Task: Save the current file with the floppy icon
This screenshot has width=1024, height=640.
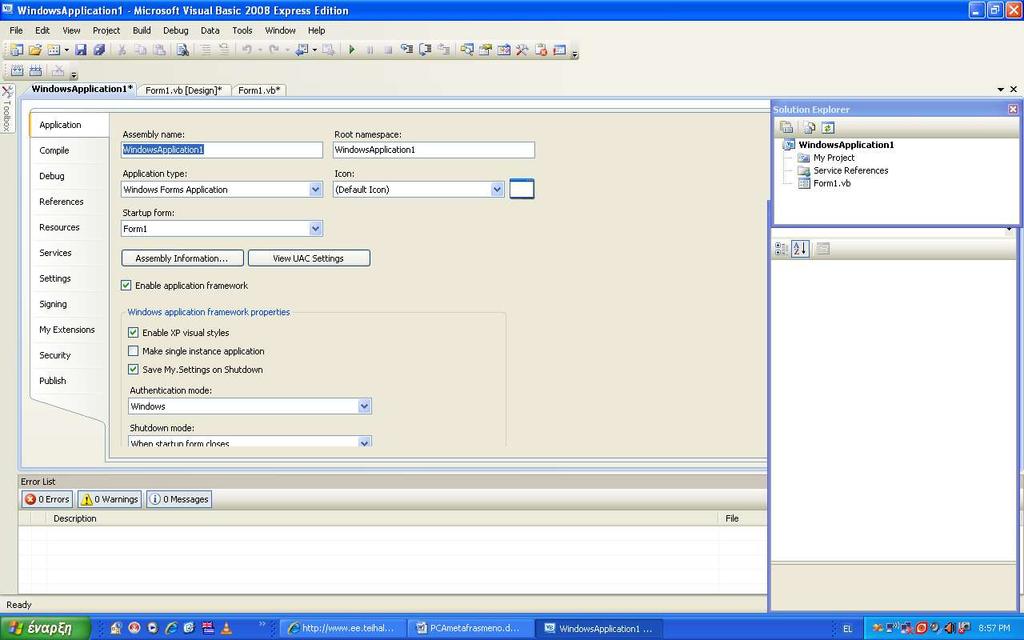Action: tap(81, 50)
